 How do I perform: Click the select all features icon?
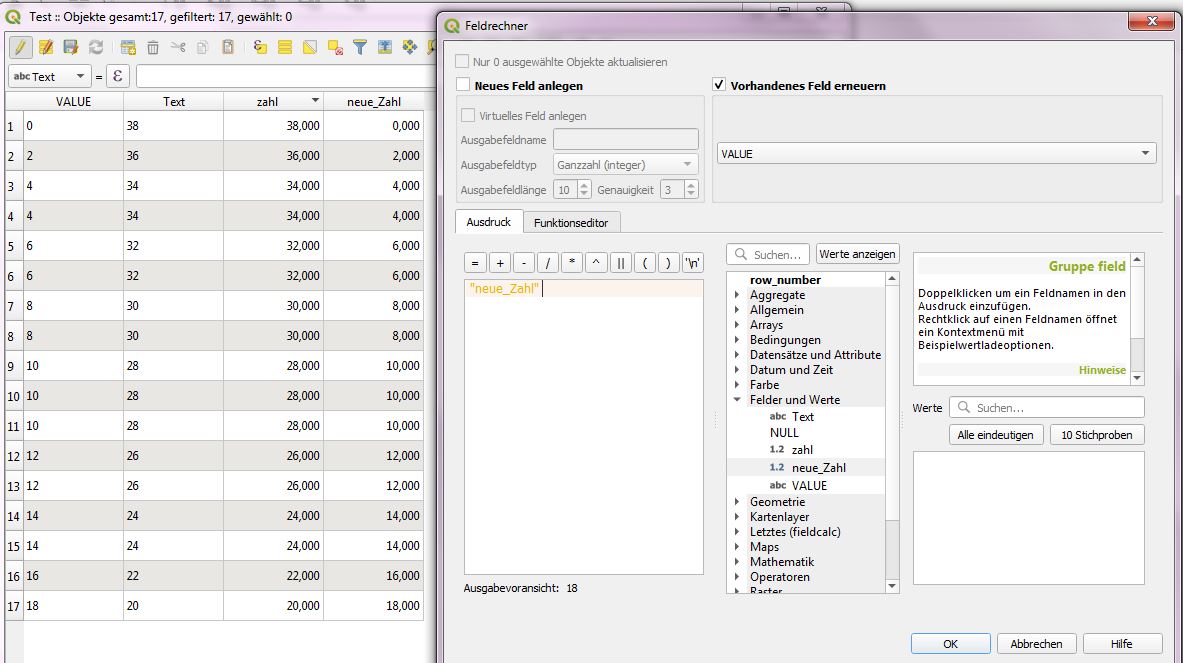(285, 47)
